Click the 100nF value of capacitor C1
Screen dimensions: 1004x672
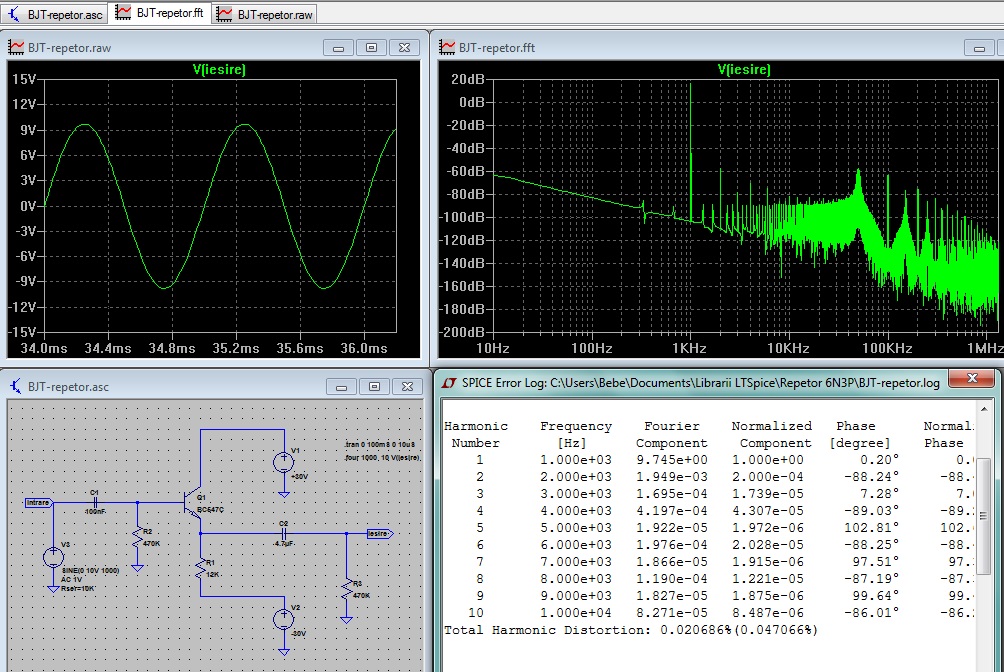coord(95,512)
